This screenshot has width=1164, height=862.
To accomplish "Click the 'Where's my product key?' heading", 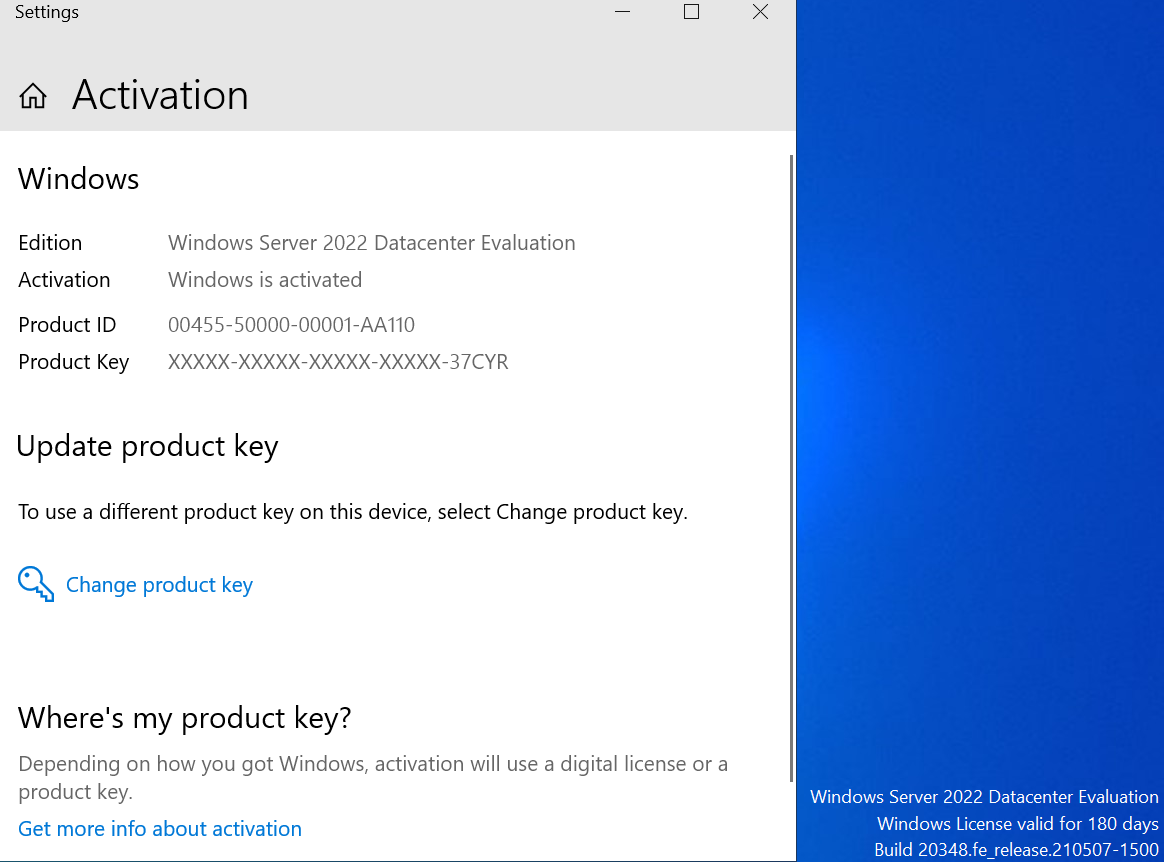I will [184, 718].
